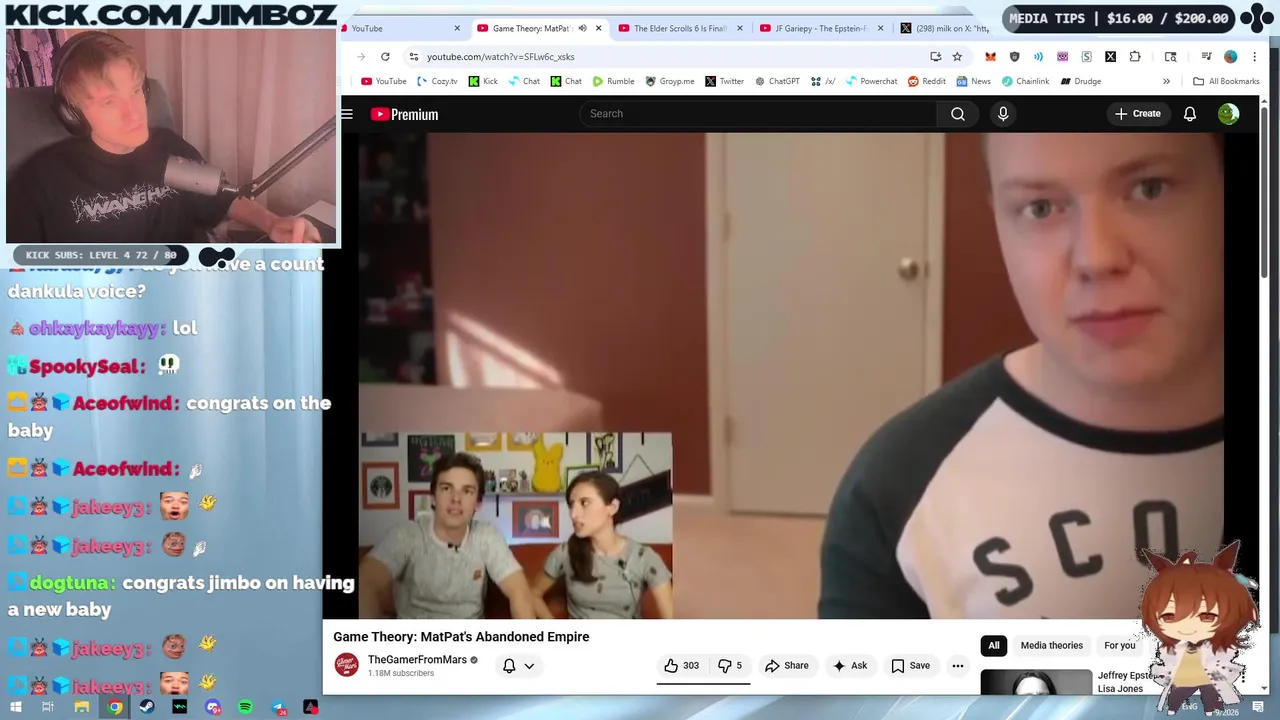Open the Chrome three-dot menu
The image size is (1280, 720).
point(1254,56)
